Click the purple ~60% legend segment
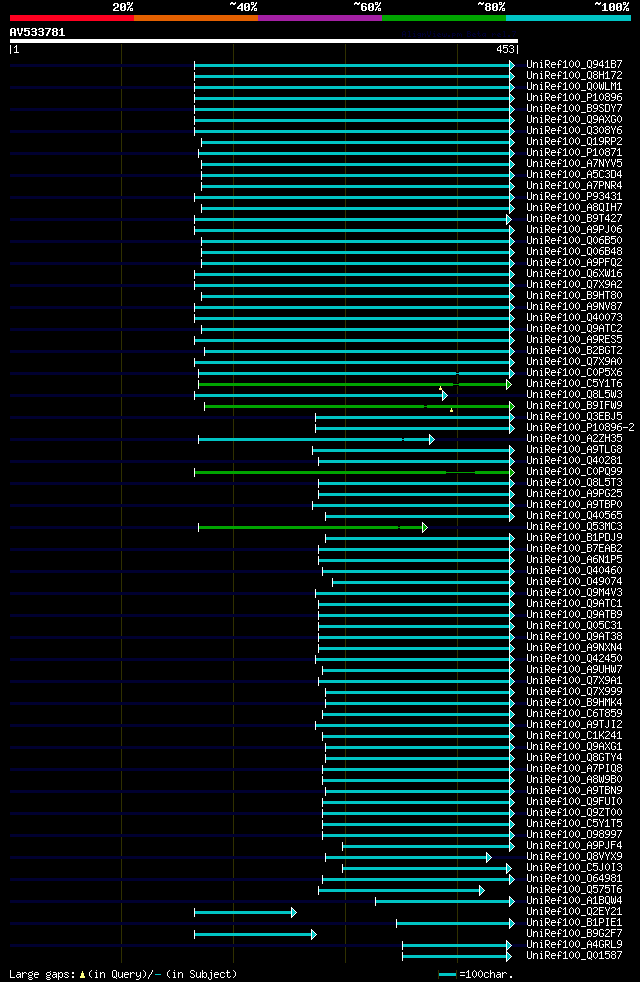The height and width of the screenshot is (982, 640). [320, 18]
